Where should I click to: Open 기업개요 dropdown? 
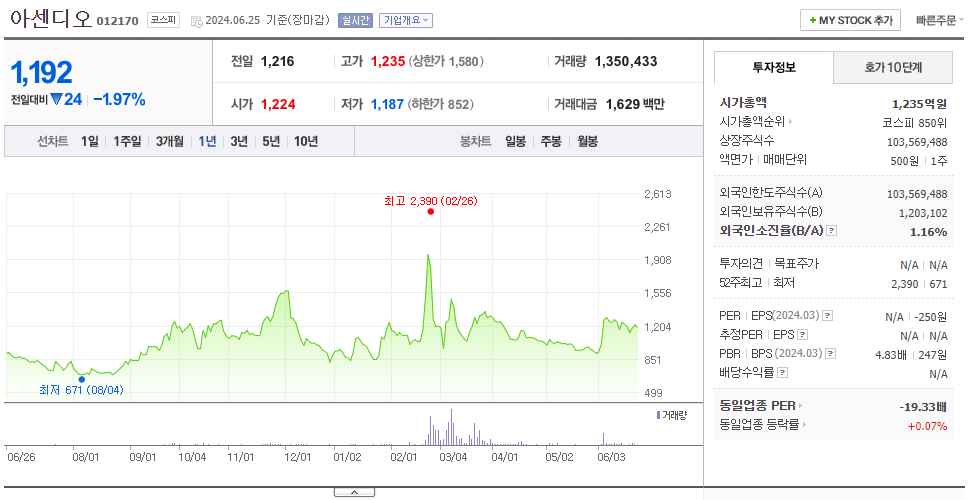click(x=406, y=20)
